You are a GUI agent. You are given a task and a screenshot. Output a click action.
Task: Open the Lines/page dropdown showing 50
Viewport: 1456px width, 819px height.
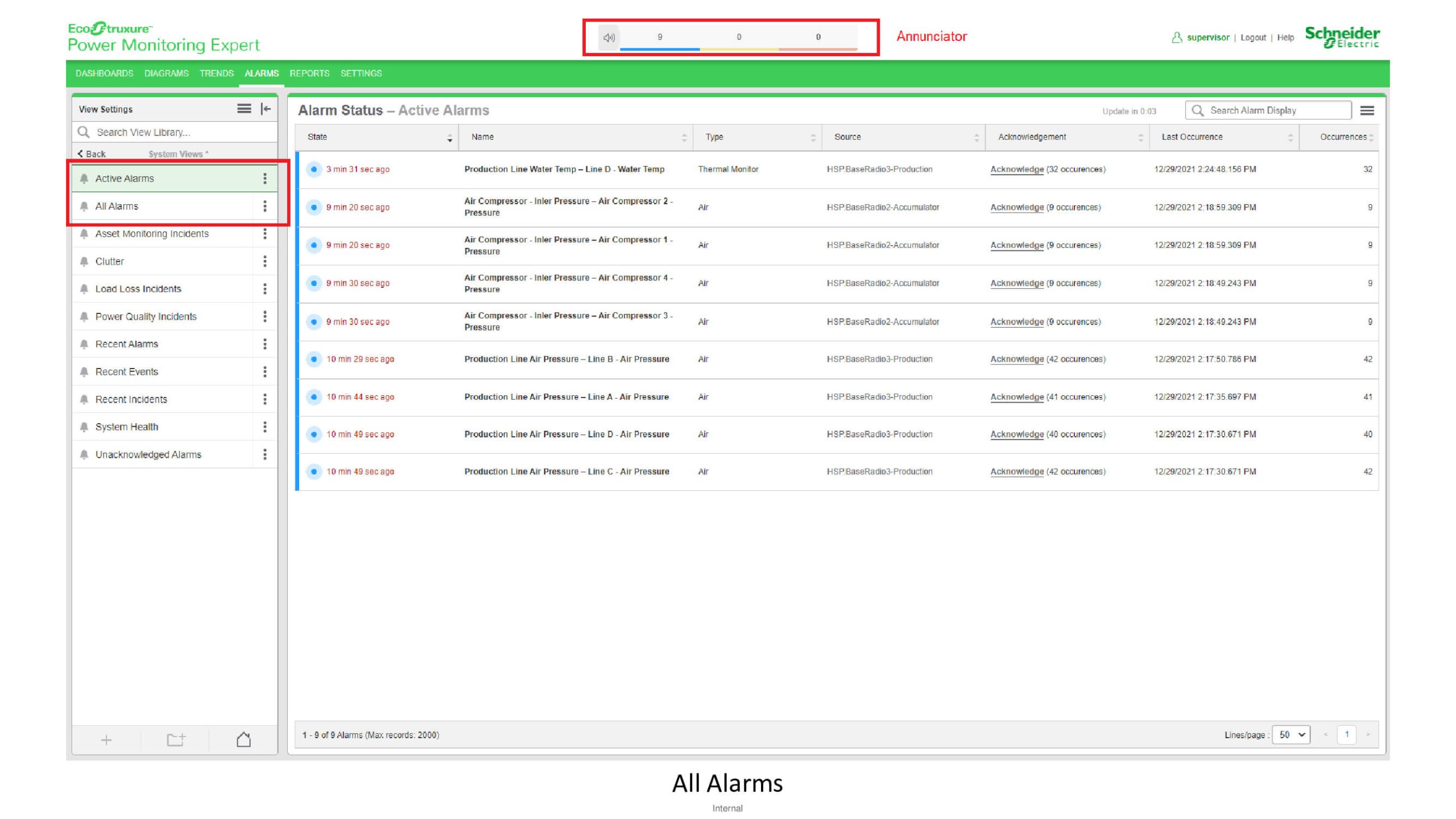point(1291,735)
